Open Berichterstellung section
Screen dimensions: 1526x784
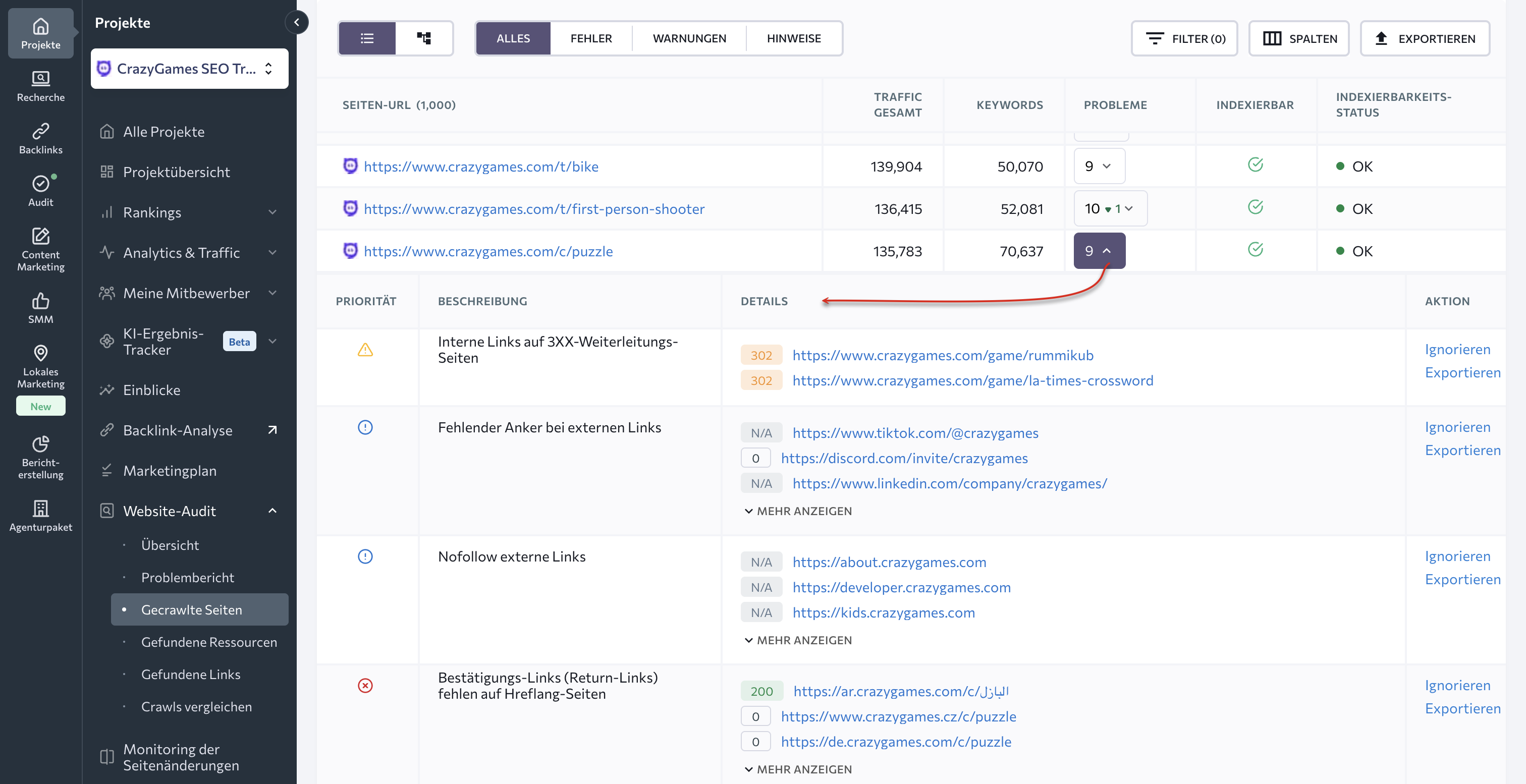tap(40, 458)
